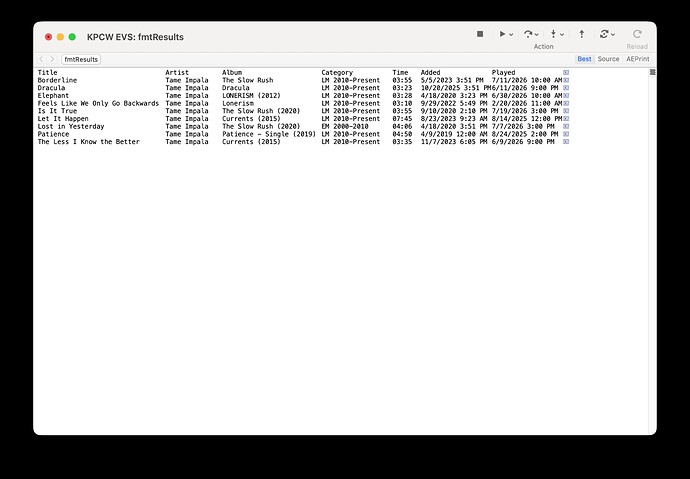Click the time '07:45'
The height and width of the screenshot is (479, 690).
click(x=402, y=119)
